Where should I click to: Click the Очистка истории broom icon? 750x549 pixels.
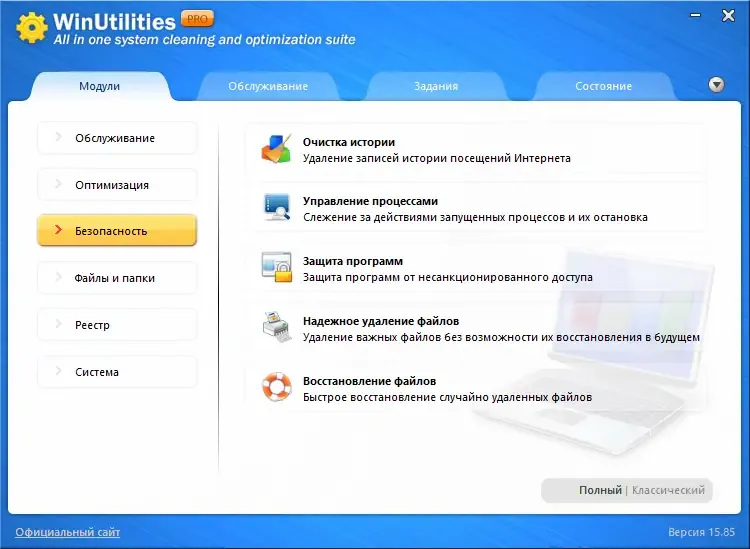(276, 149)
